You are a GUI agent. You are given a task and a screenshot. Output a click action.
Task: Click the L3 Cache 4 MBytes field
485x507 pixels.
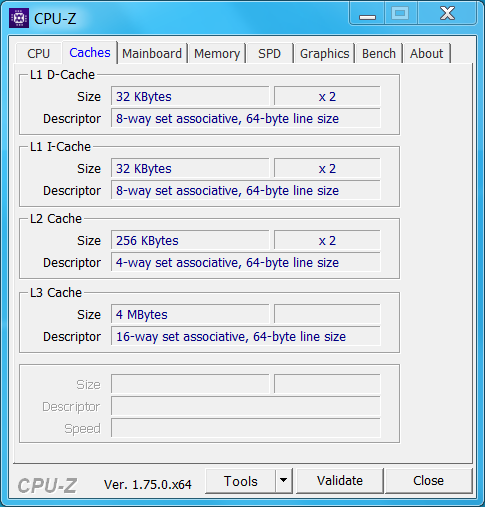click(190, 314)
